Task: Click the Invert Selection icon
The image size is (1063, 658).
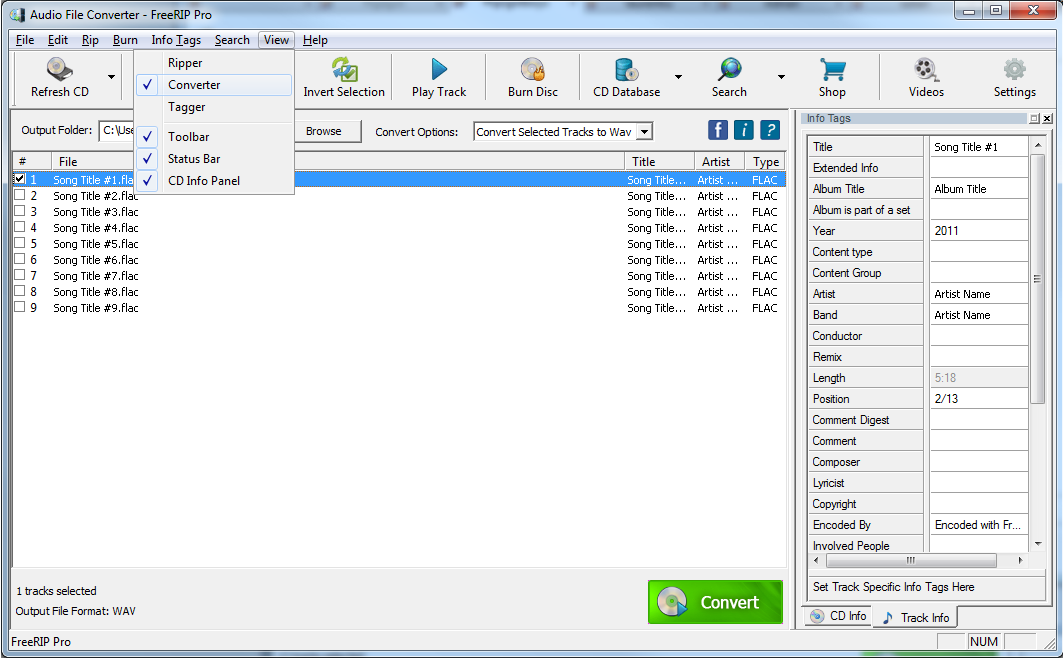Action: (344, 69)
